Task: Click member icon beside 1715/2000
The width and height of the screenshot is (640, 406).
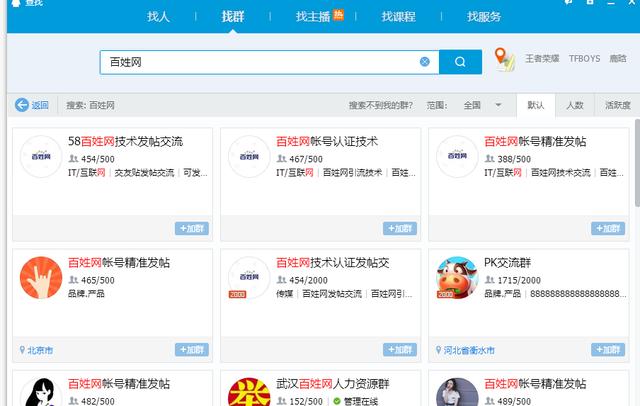Action: (489, 280)
